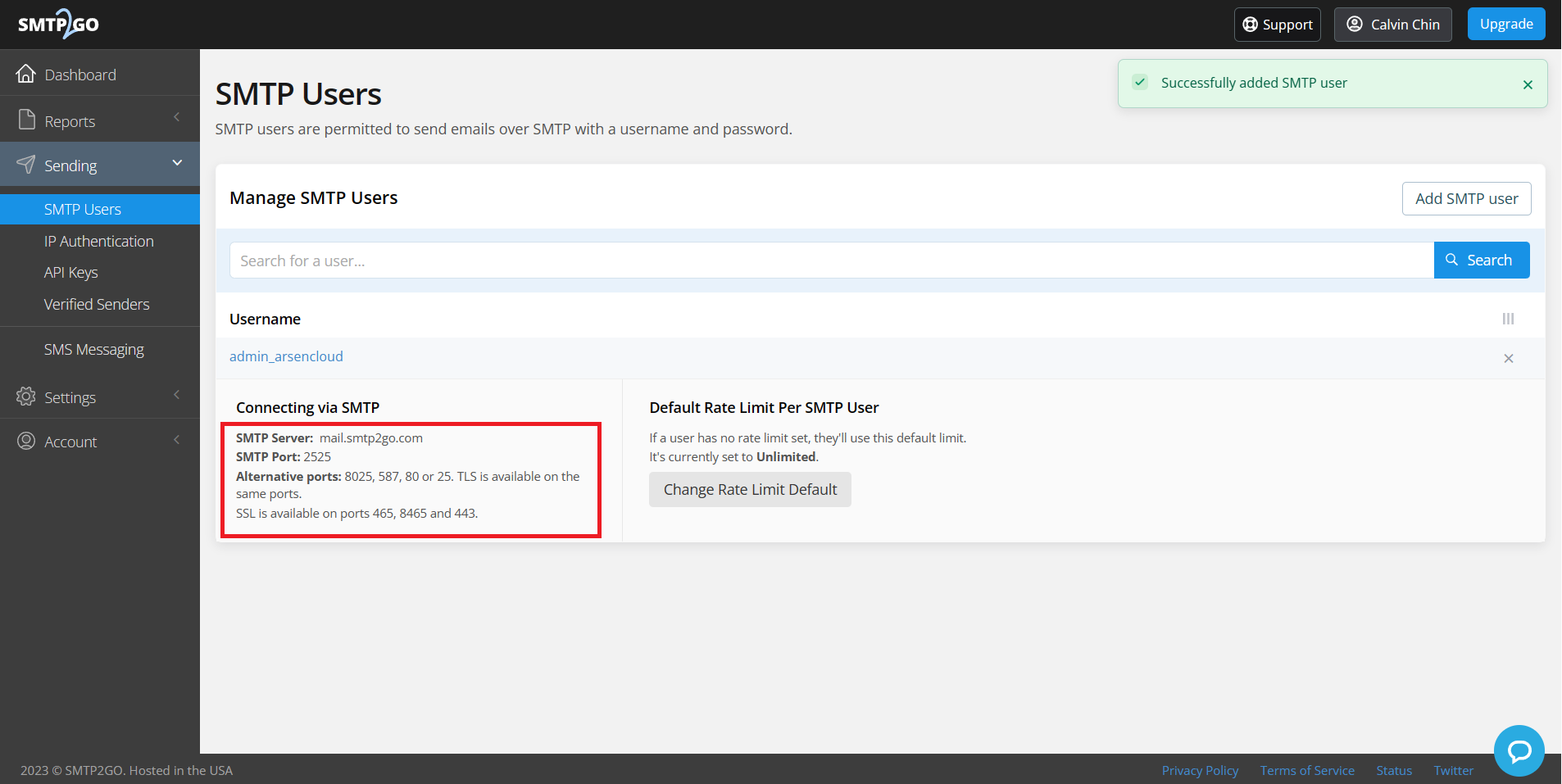Open SMS Messaging page
The image size is (1562, 784).
coord(94,349)
